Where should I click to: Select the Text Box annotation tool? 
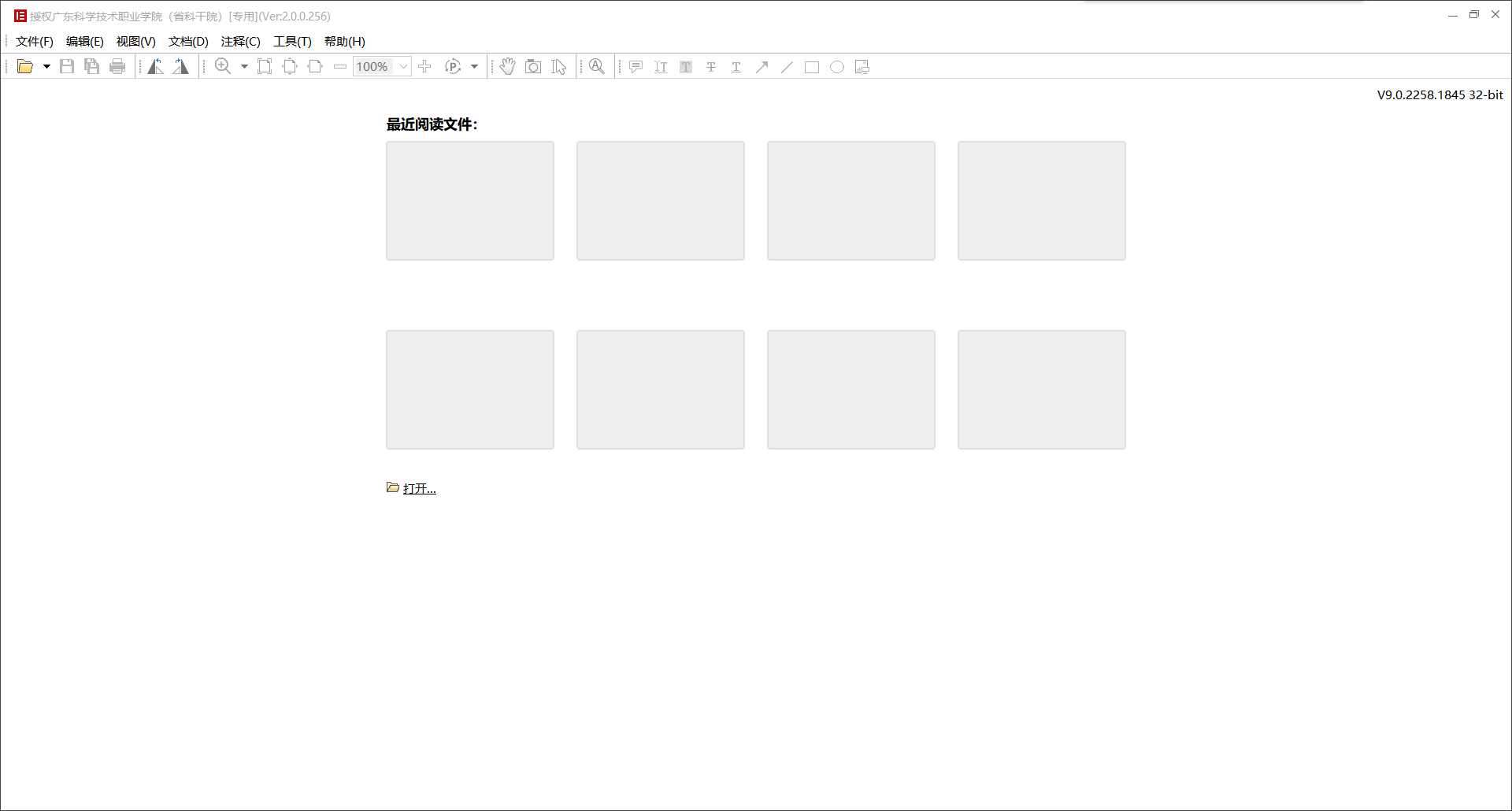[661, 67]
